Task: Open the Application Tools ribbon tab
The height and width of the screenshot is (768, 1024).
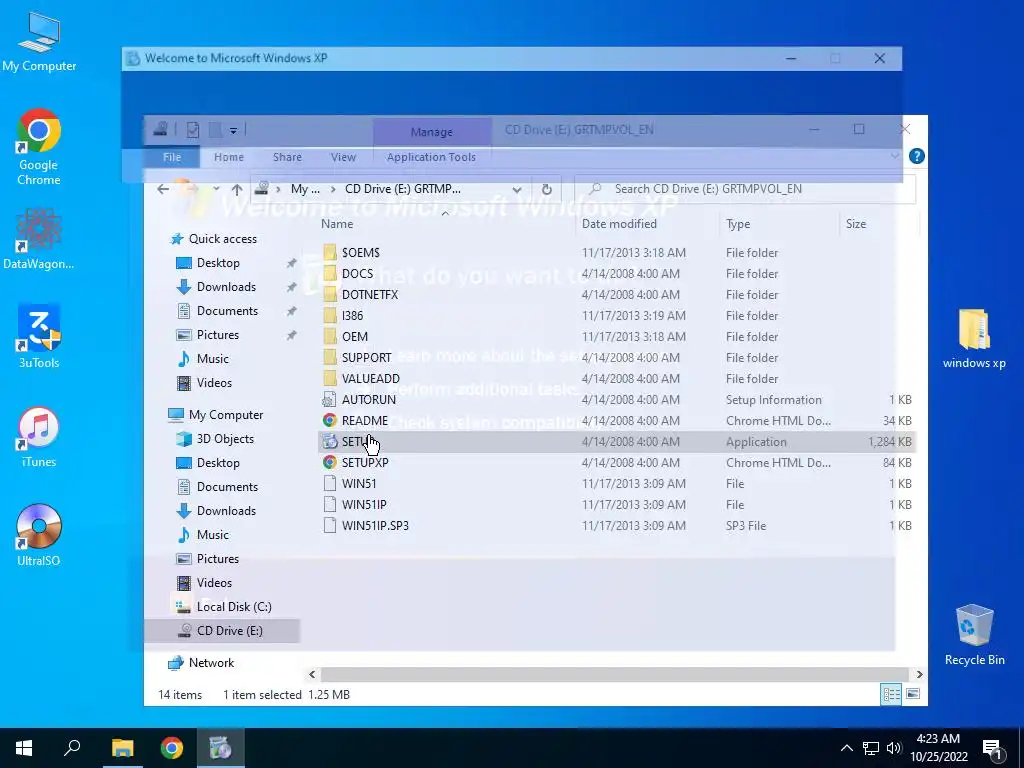Action: (x=431, y=157)
